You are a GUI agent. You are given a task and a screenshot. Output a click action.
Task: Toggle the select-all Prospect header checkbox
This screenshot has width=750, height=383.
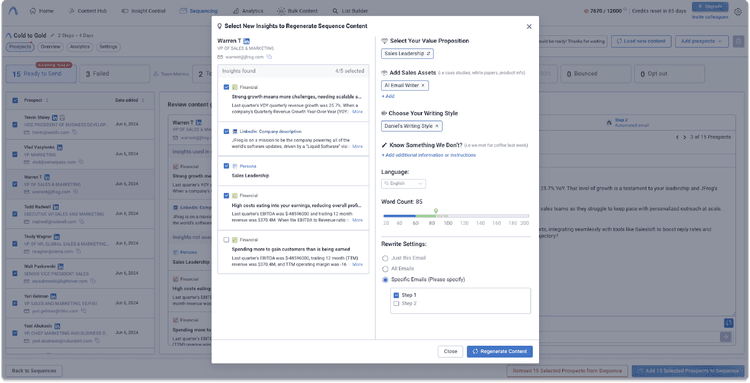(x=15, y=100)
